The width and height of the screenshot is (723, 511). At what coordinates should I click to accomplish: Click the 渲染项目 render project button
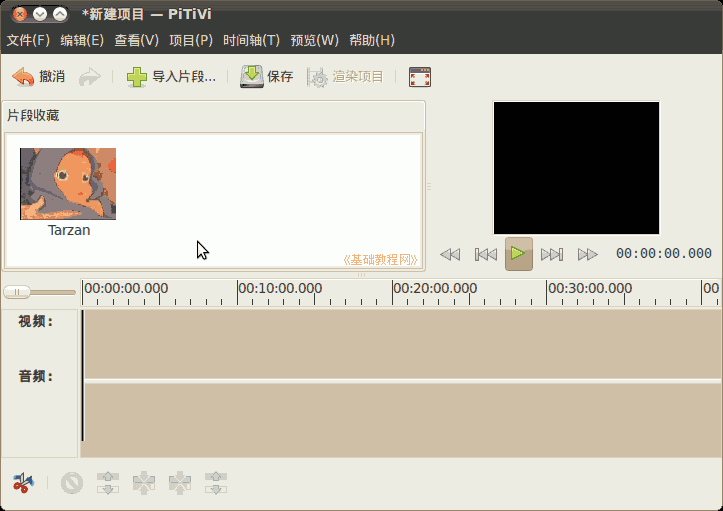point(345,77)
